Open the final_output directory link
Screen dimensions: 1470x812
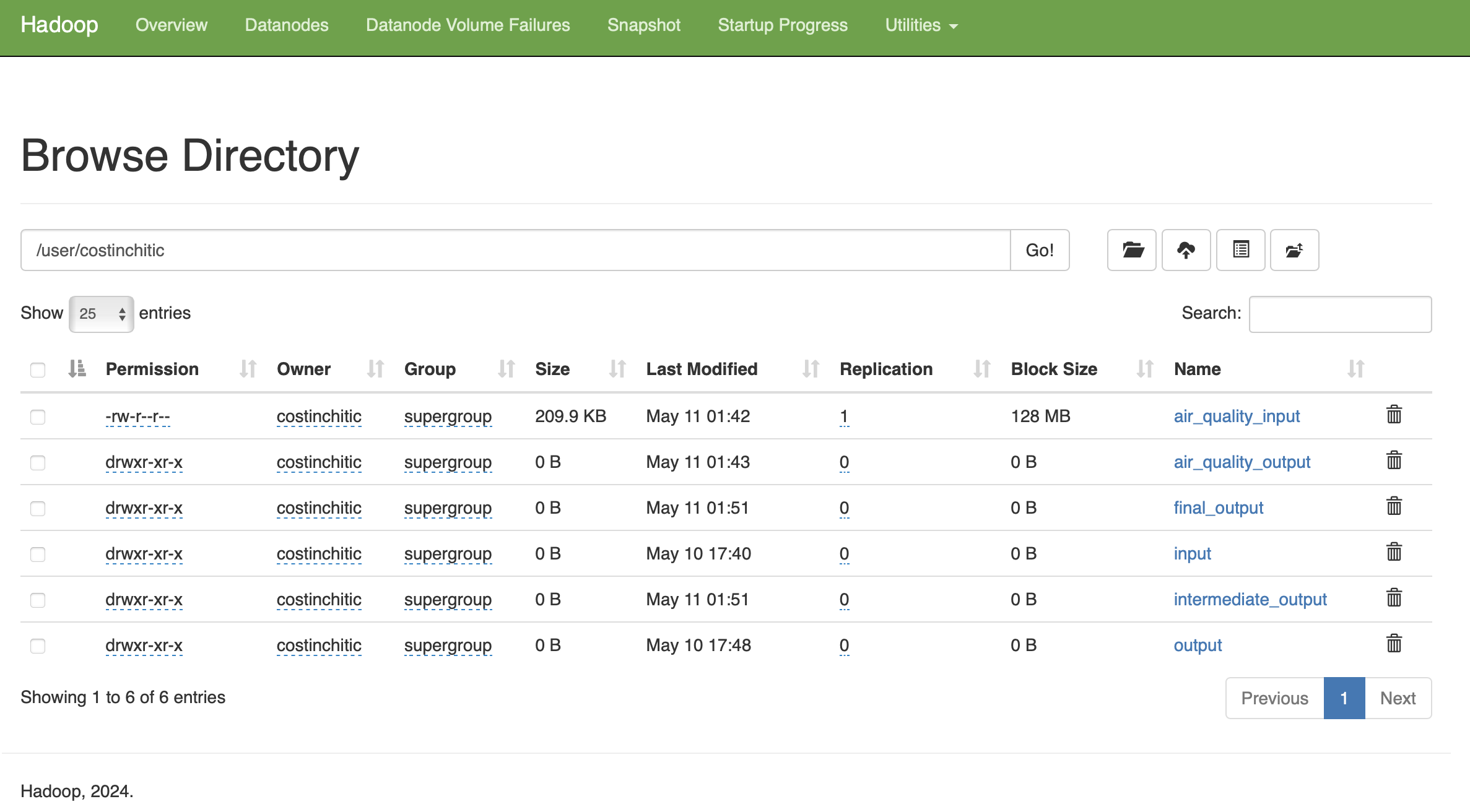(x=1219, y=507)
